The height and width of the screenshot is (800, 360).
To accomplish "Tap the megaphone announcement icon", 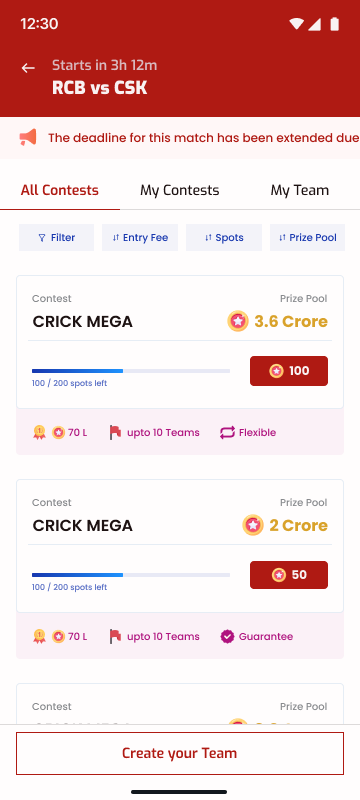I will (x=28, y=137).
